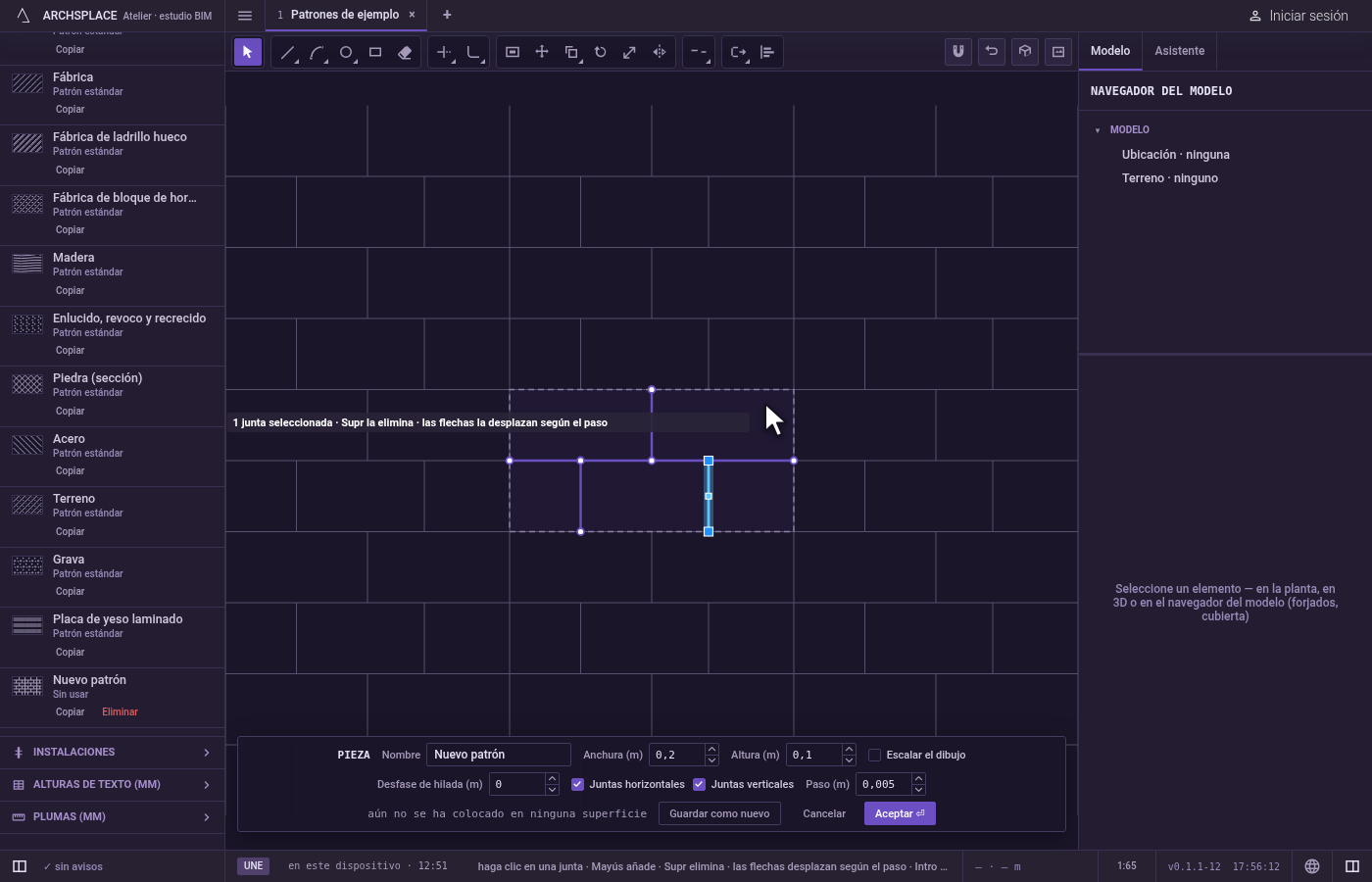Toggle the right panel icon in status bar
The height and width of the screenshot is (882, 1372).
[1352, 866]
